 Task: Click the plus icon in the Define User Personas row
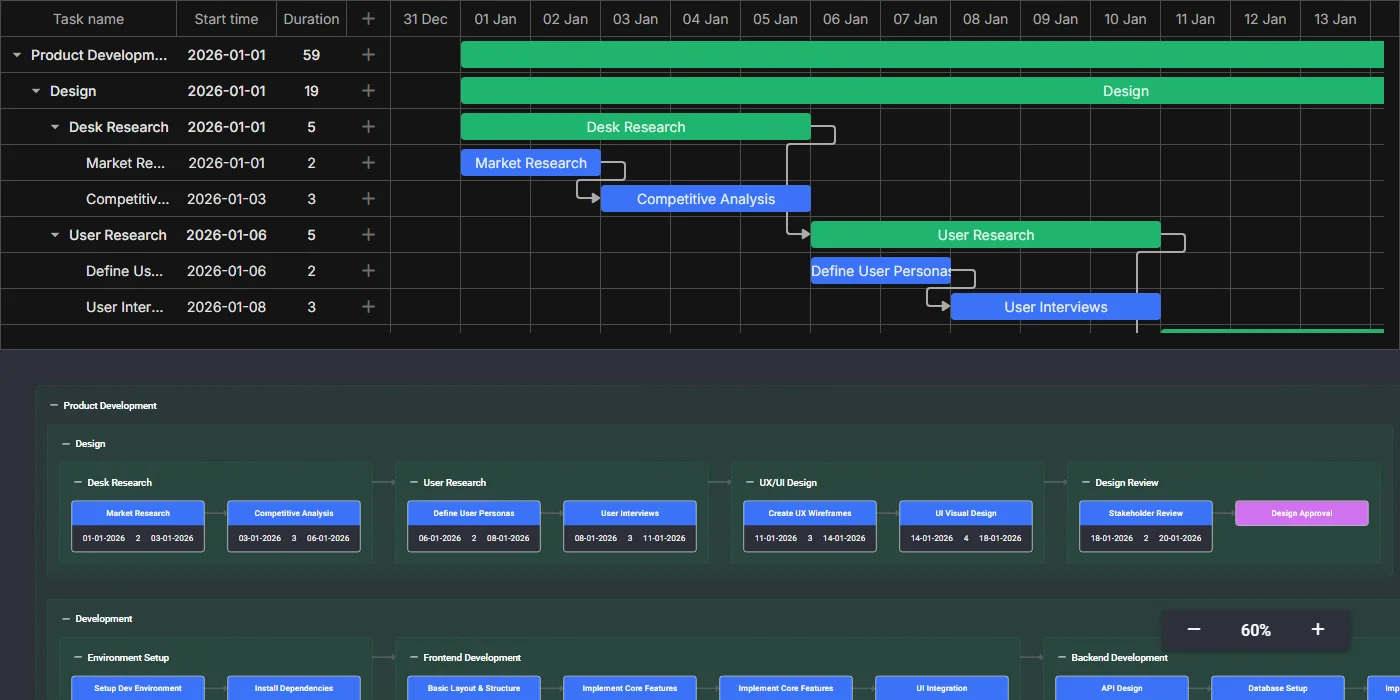pos(368,271)
